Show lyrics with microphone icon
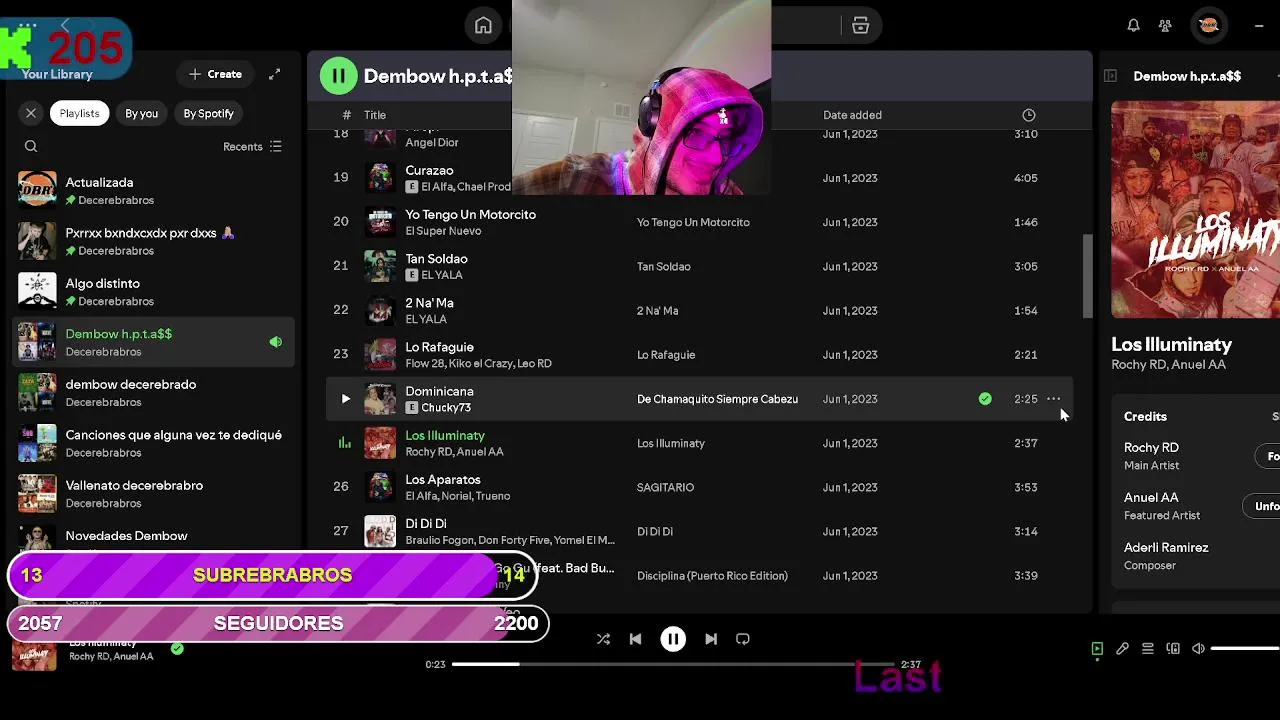Image resolution: width=1280 pixels, height=720 pixels. pyautogui.click(x=1122, y=649)
